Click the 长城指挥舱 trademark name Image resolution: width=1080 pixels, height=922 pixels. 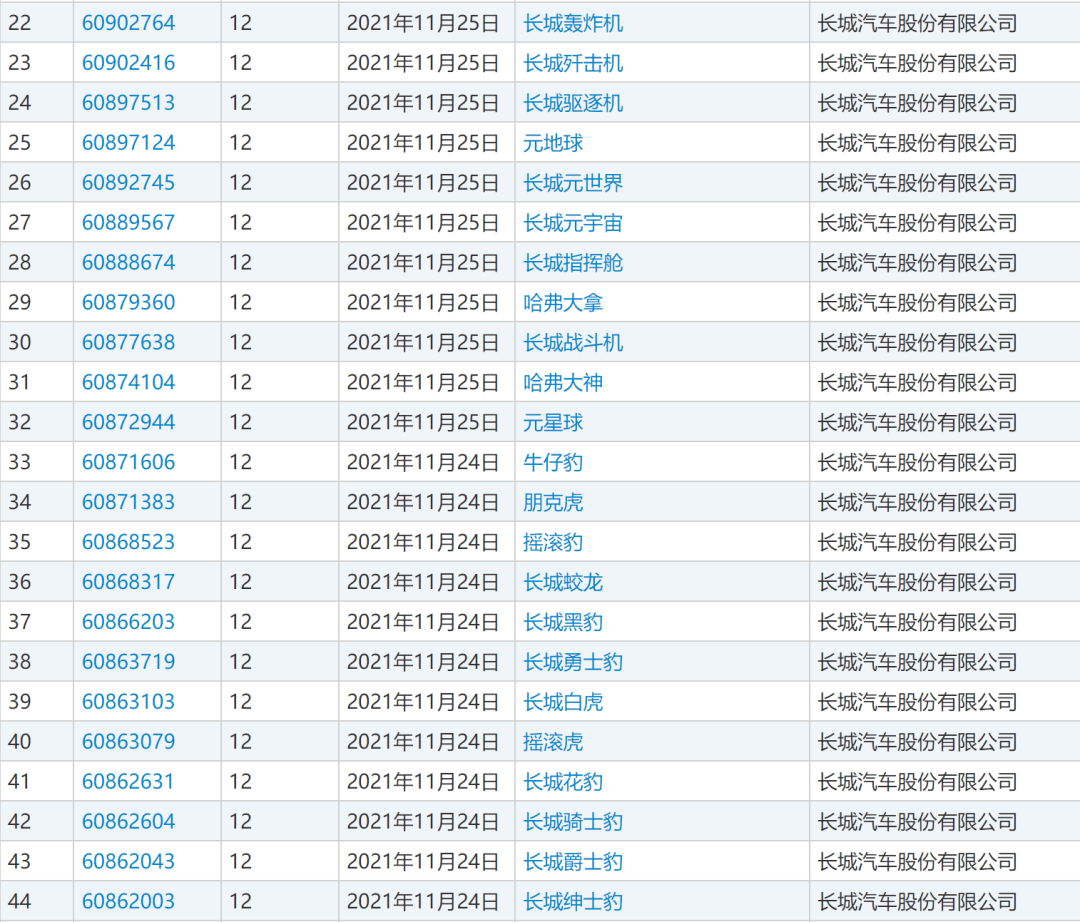(x=573, y=262)
